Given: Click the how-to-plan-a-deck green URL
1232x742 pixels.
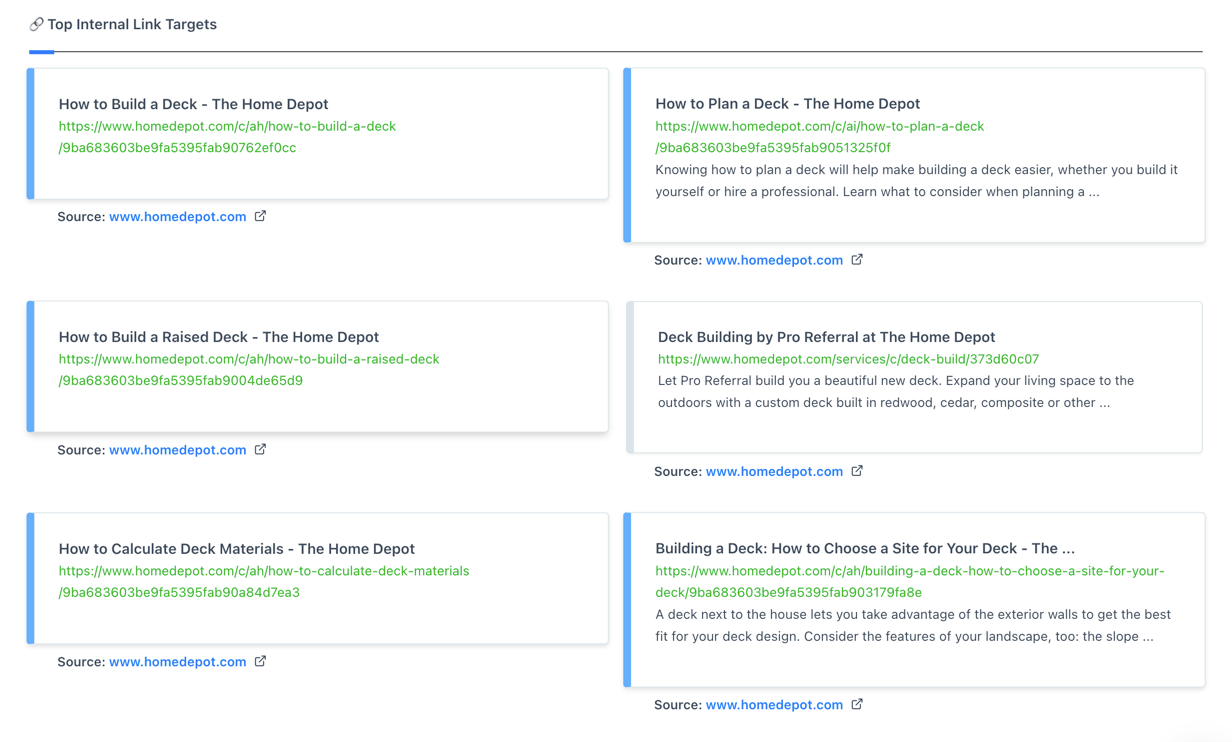Looking at the screenshot, I should pyautogui.click(x=819, y=137).
